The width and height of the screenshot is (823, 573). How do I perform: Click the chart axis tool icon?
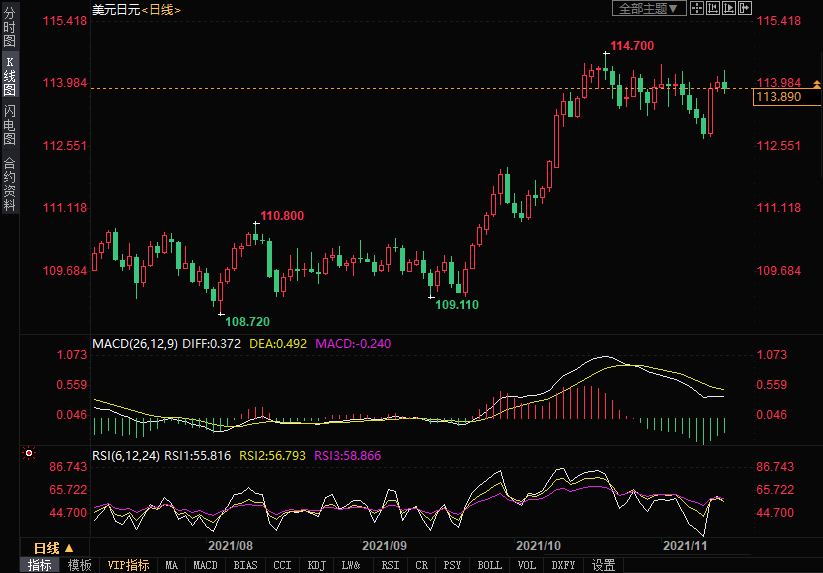pos(713,9)
